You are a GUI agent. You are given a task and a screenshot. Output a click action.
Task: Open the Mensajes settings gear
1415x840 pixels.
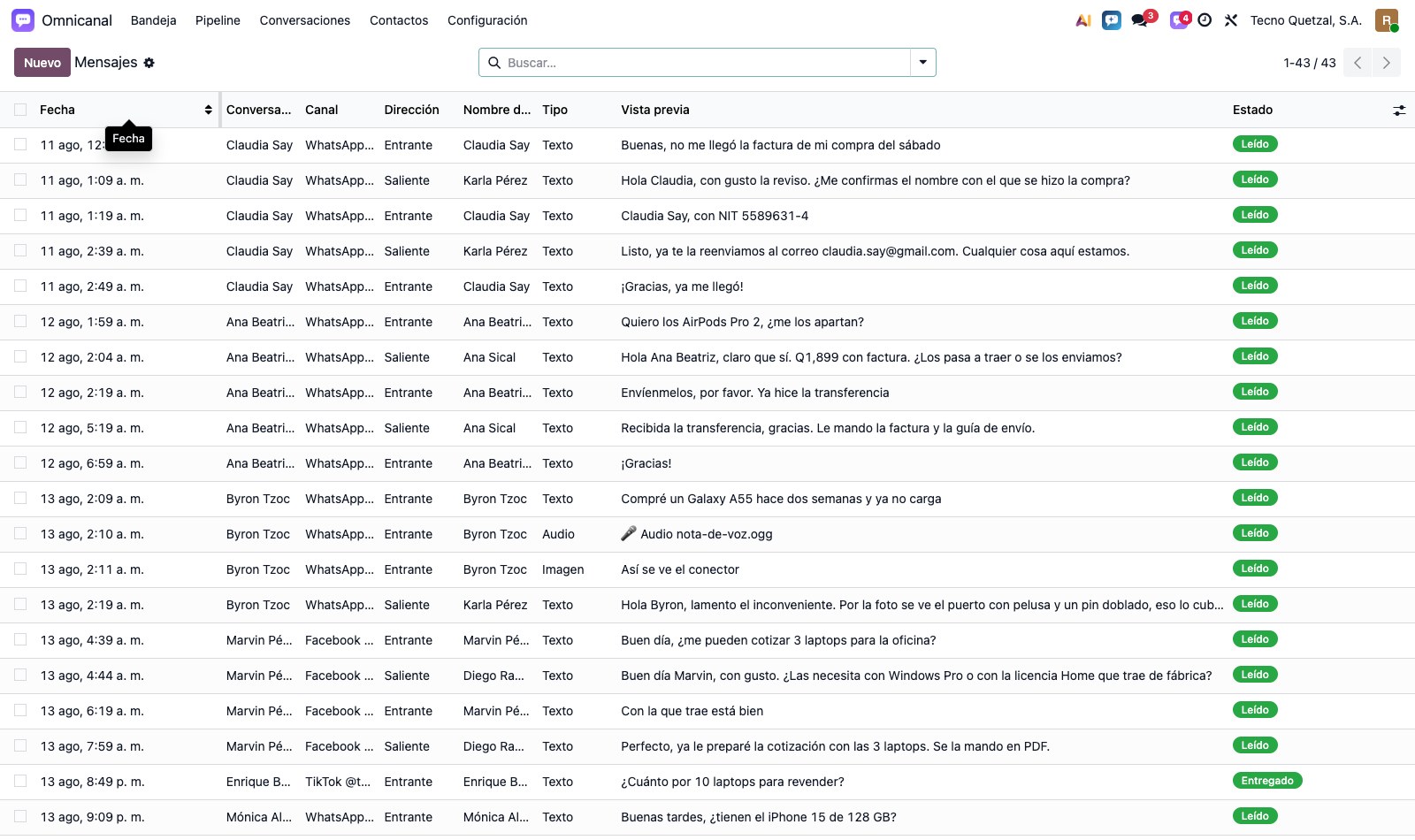[149, 63]
